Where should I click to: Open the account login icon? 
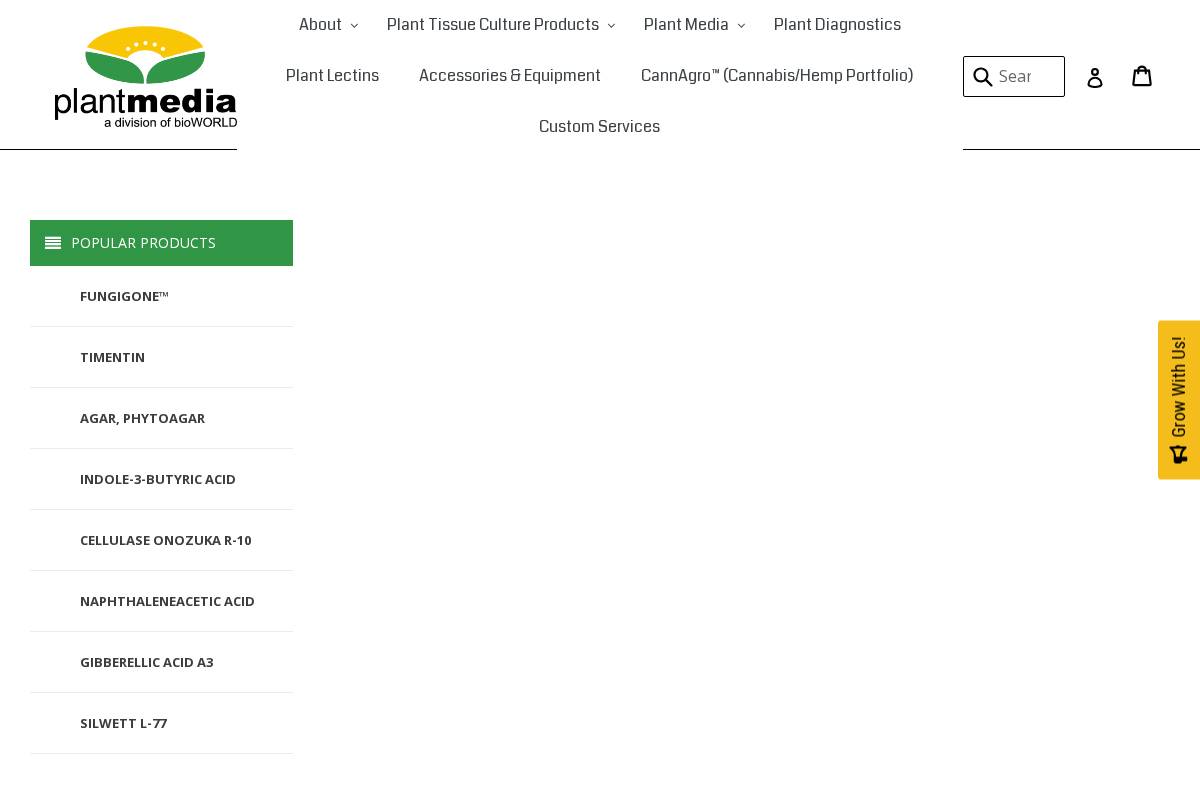1095,77
